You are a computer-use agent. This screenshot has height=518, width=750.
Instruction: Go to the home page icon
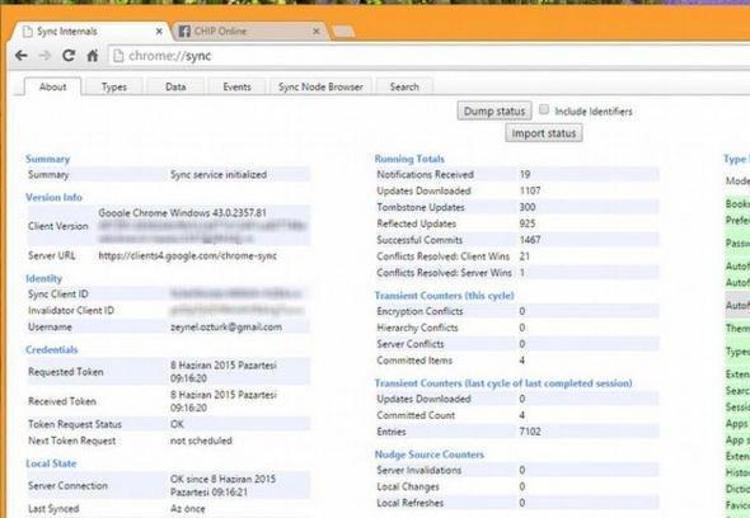(x=92, y=56)
